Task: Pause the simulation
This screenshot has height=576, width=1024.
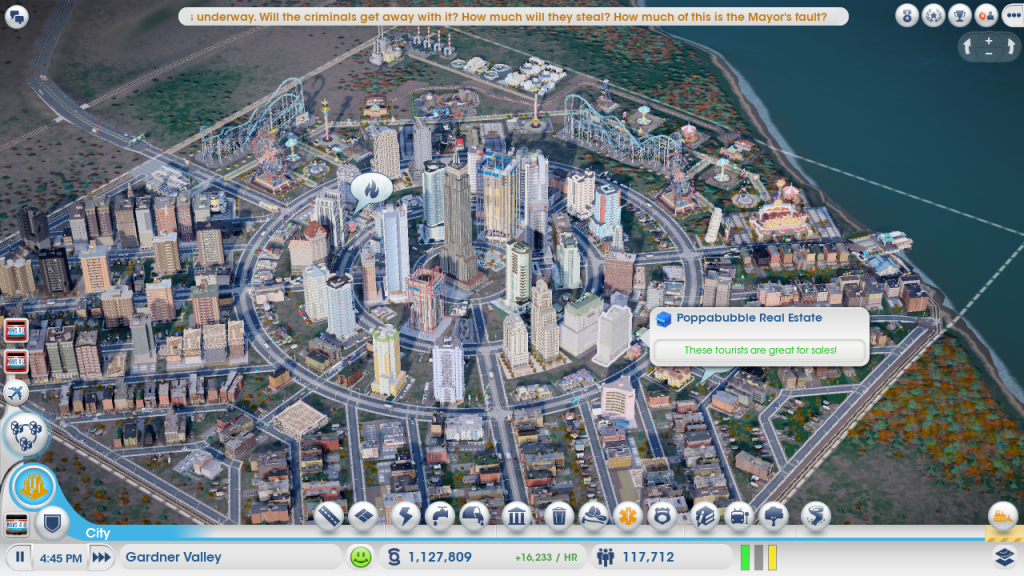Action: tap(20, 557)
